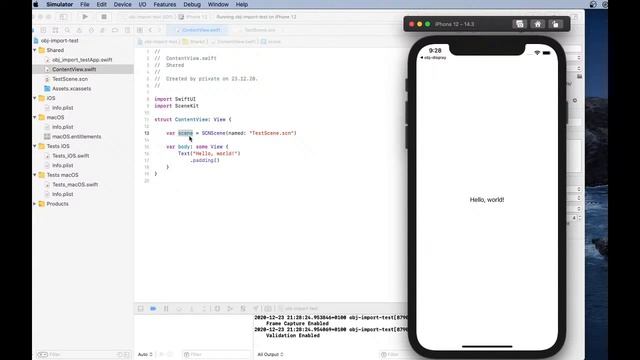Screen dimensions: 640x360
Task: Open the Simulator application menu
Action: coord(60,4)
